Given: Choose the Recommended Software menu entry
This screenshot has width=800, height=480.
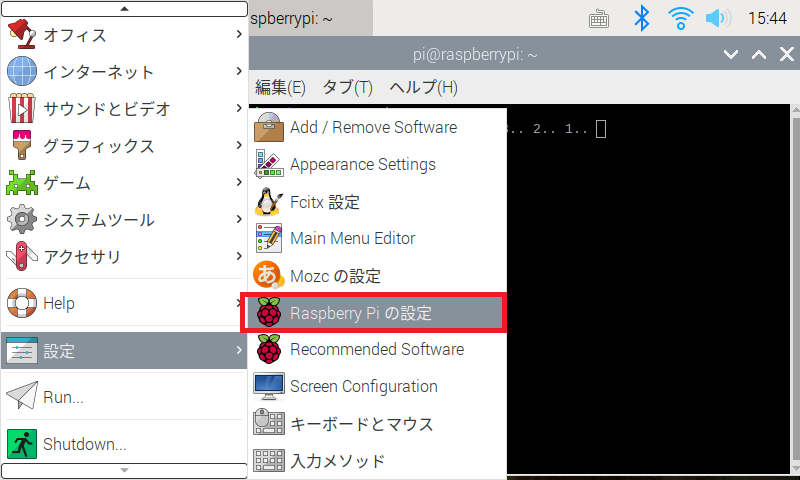Looking at the screenshot, I should [x=378, y=349].
